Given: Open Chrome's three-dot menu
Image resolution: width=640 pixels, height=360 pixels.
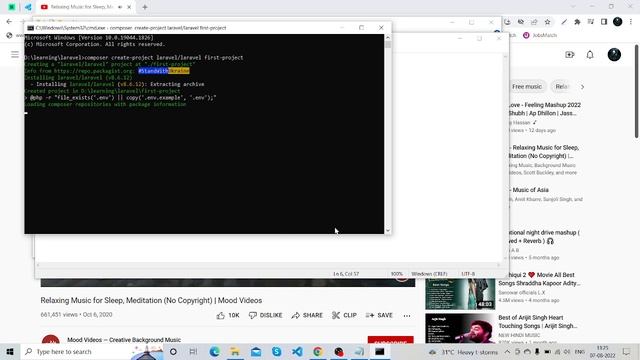Looking at the screenshot, I should pyautogui.click(x=631, y=22).
